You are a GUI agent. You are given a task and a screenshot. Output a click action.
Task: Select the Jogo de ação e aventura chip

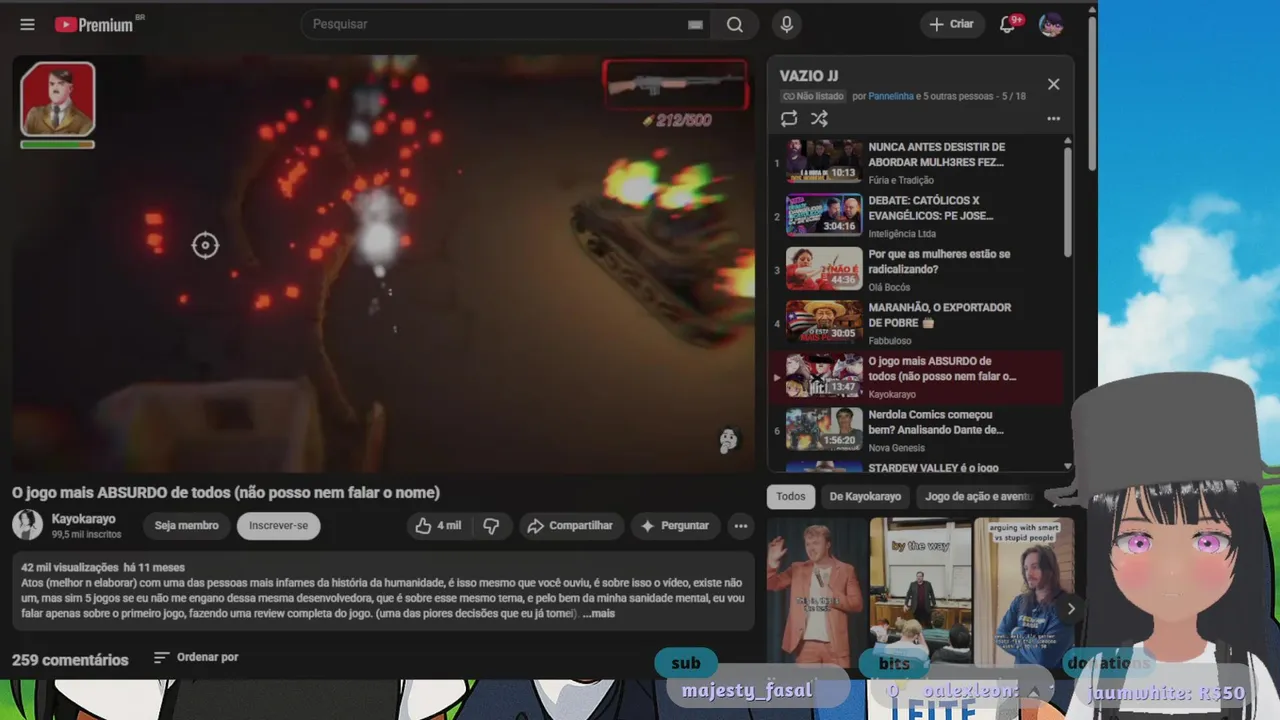(978, 497)
